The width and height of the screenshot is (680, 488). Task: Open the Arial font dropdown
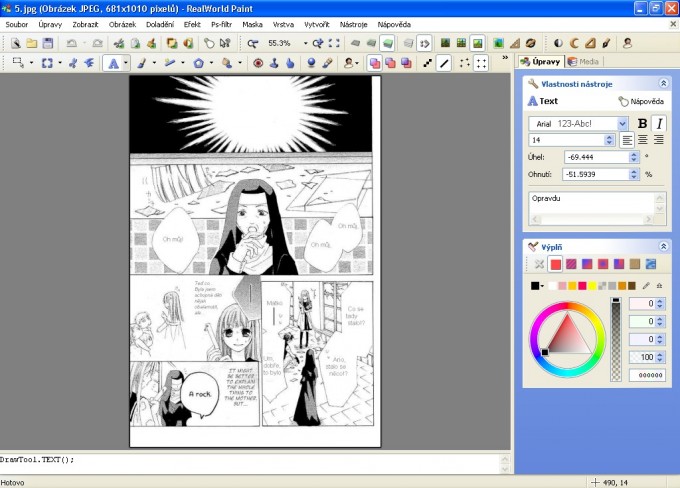622,124
